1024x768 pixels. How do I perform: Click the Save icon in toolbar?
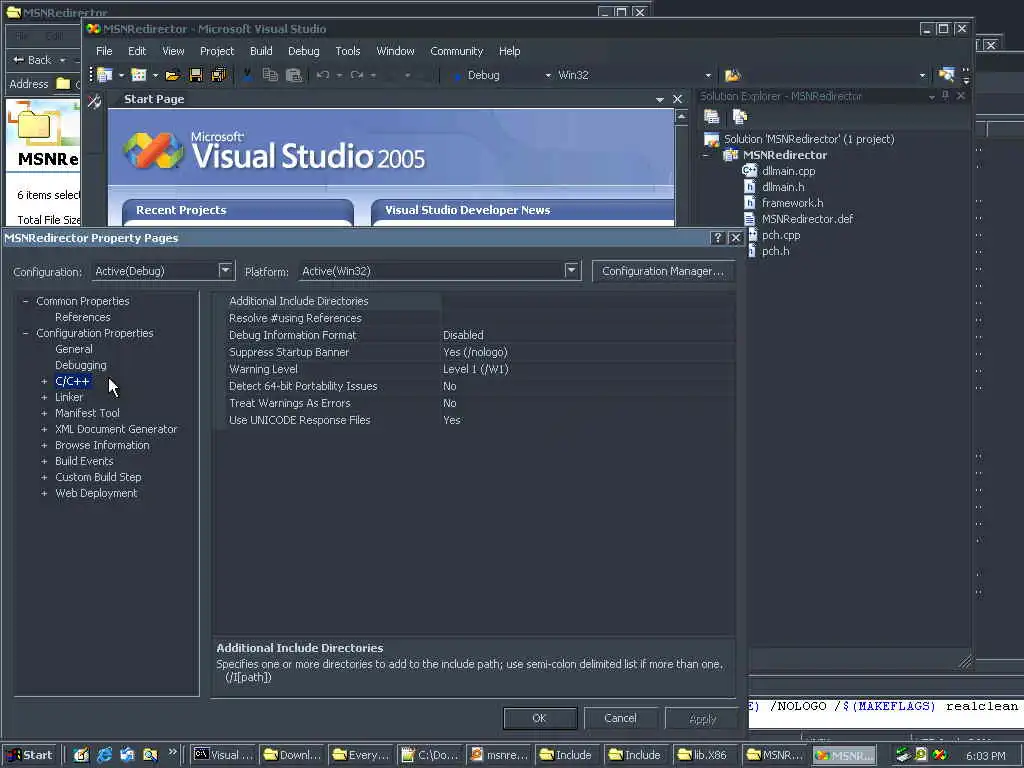[195, 75]
